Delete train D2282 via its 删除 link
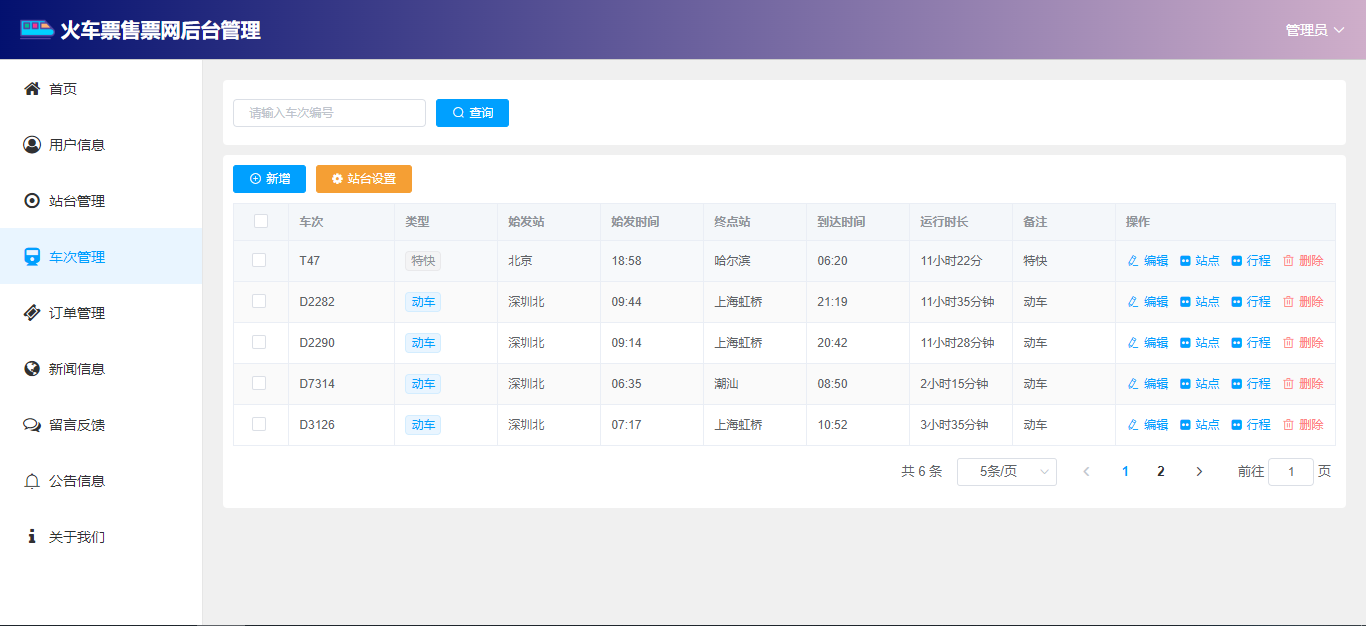 [x=1303, y=301]
